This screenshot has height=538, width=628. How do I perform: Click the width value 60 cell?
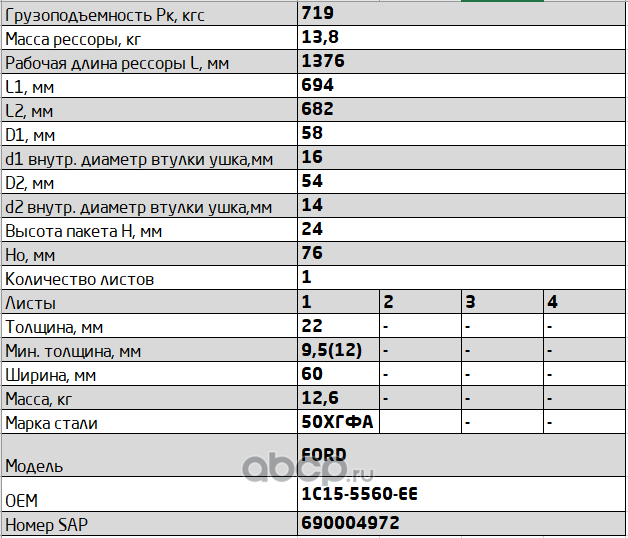coord(313,374)
